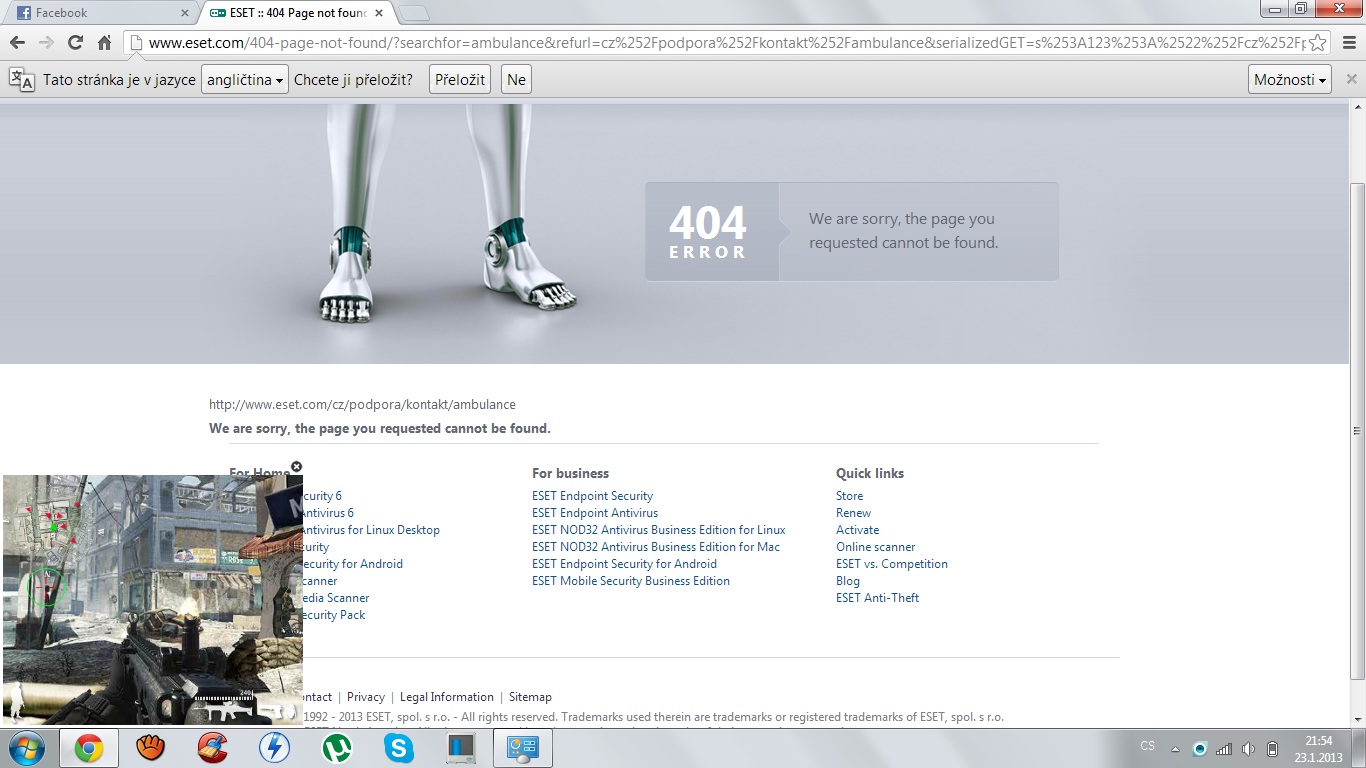Click the translate icon in the translation bar
Viewport: 1366px width, 768px height.
[x=21, y=80]
